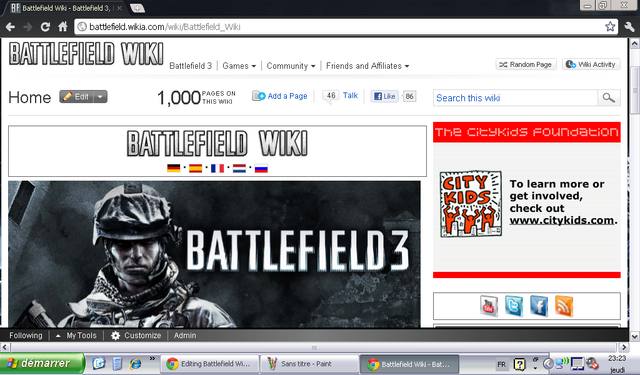Open the RSS feed icon
Screen dimensions: 640x375
(x=564, y=306)
